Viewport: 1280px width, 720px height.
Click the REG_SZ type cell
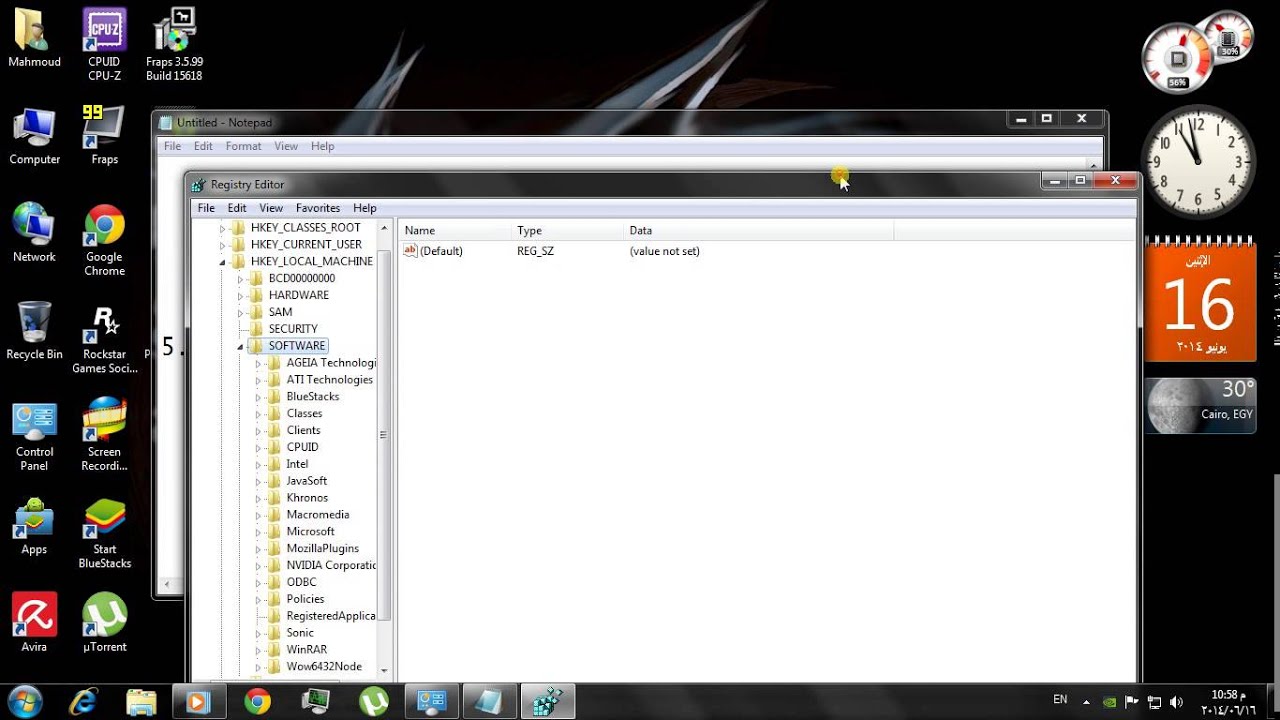click(535, 251)
